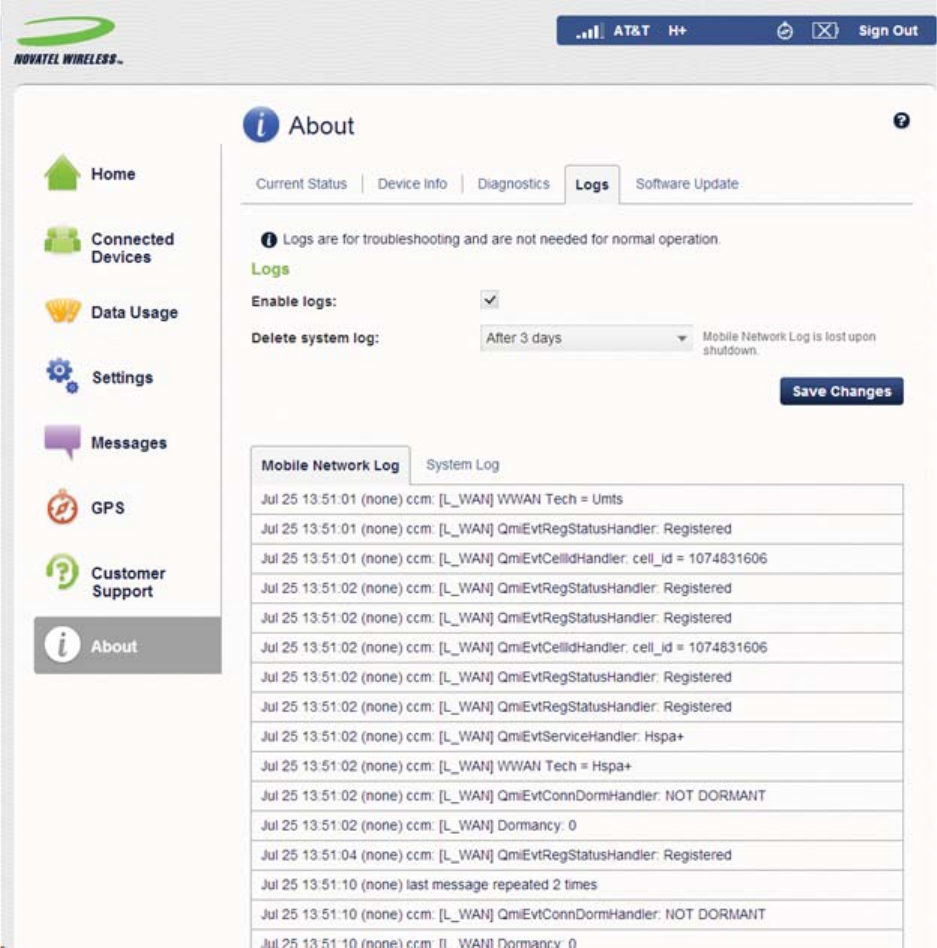This screenshot has width=937, height=948.
Task: Open the GPS label in sidebar
Action: pyautogui.click(x=108, y=508)
